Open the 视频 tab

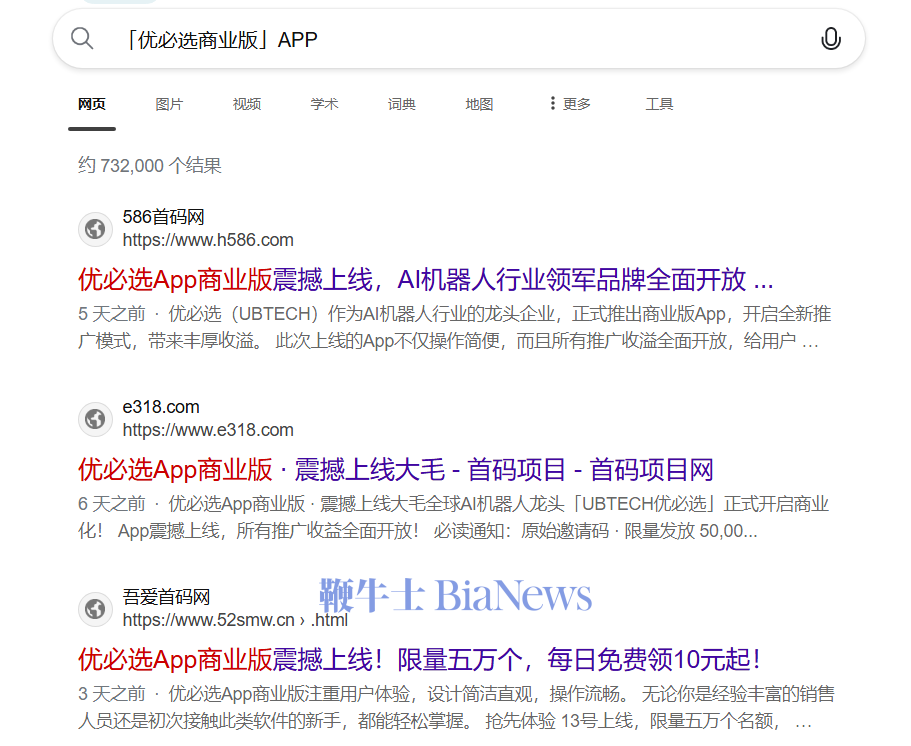click(246, 104)
